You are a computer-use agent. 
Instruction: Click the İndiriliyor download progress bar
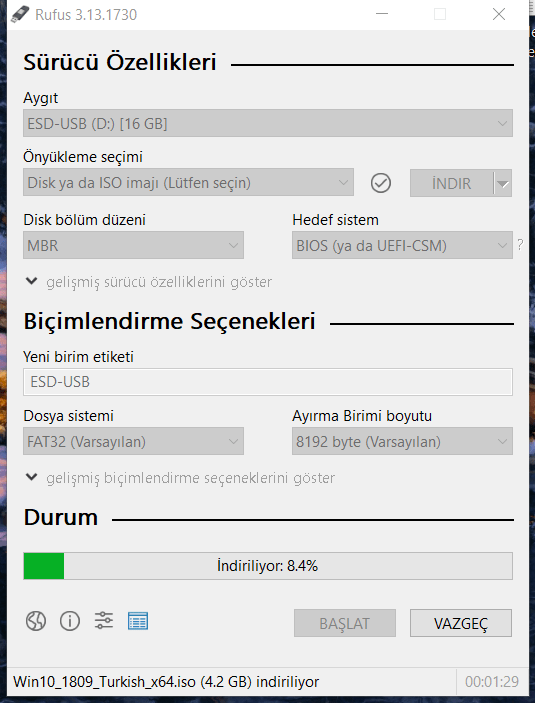click(268, 566)
